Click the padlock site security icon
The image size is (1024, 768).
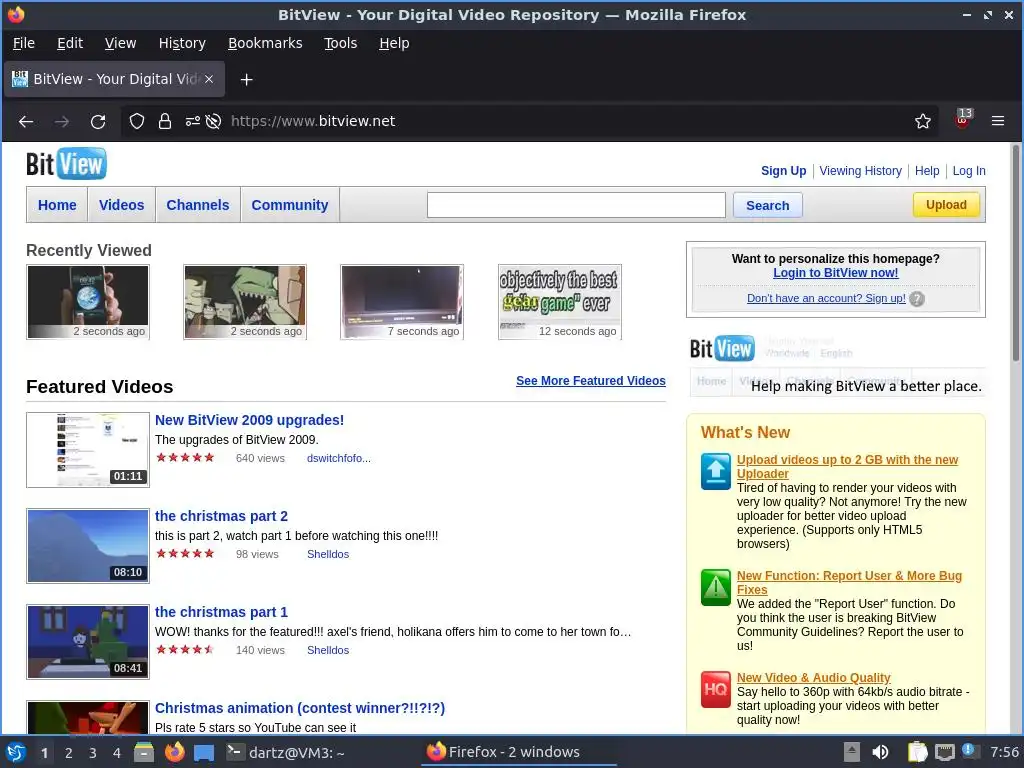click(165, 121)
